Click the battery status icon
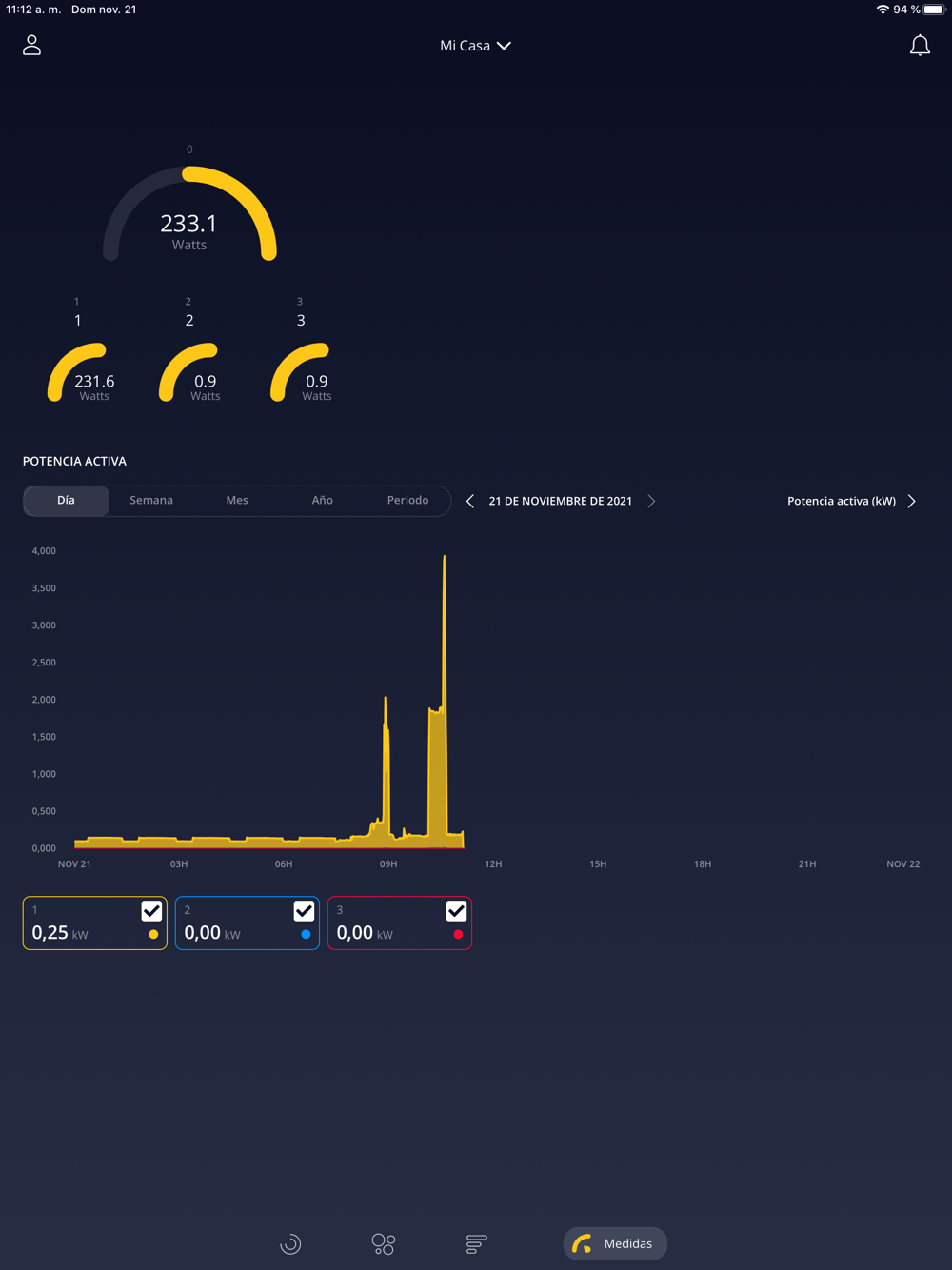The height and width of the screenshot is (1270, 952). (x=934, y=10)
